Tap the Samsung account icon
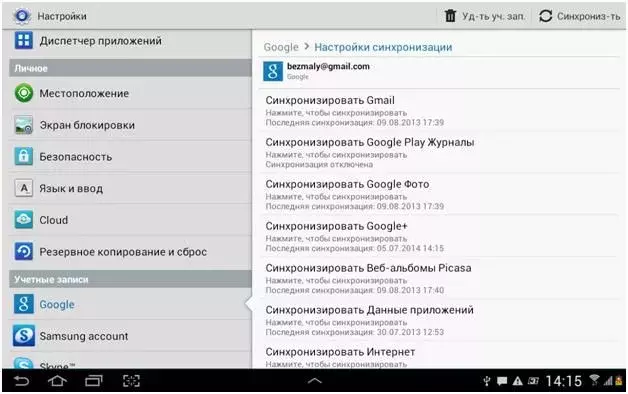The height and width of the screenshot is (394, 628). (24, 336)
